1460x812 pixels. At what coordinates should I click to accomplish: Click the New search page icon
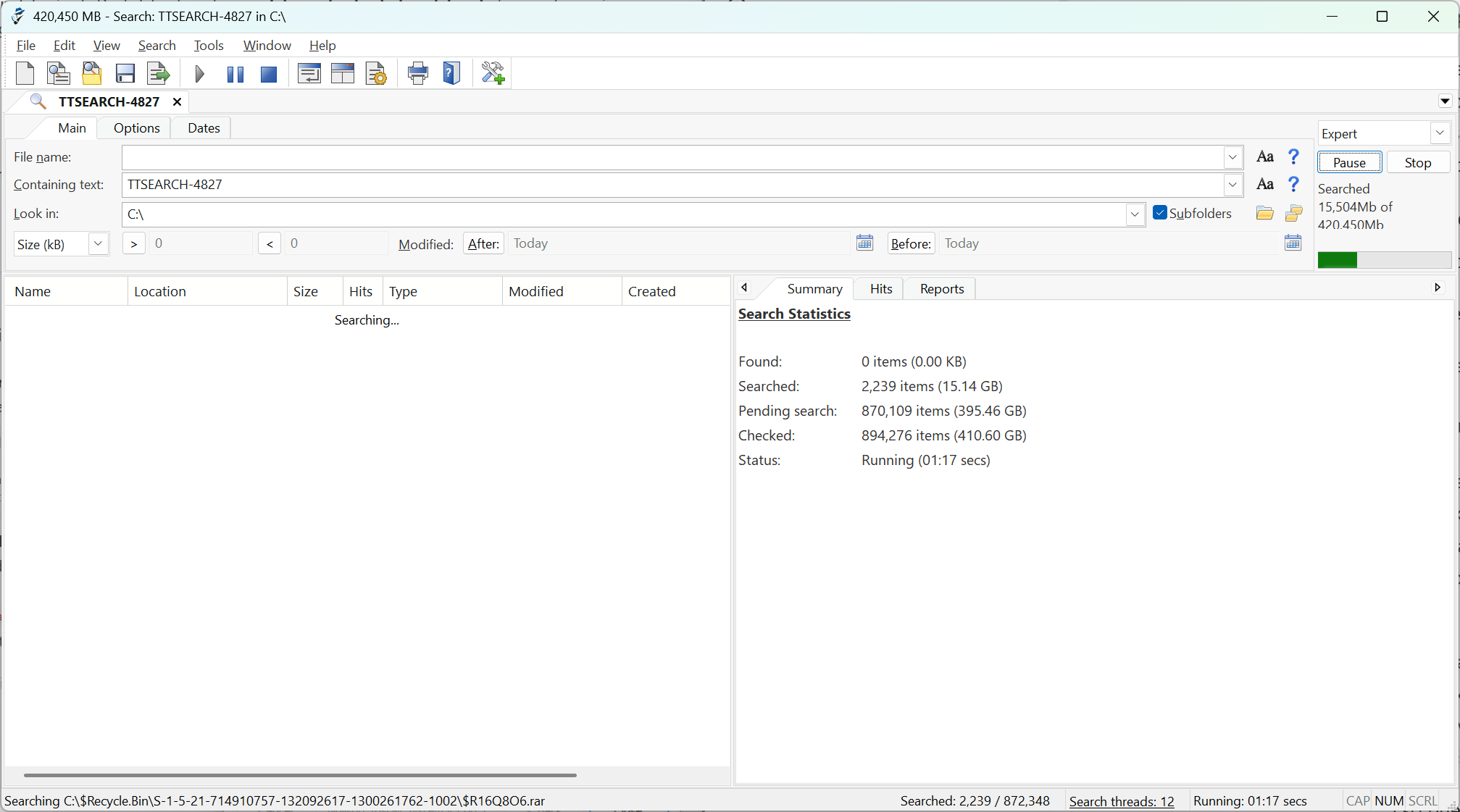click(25, 73)
